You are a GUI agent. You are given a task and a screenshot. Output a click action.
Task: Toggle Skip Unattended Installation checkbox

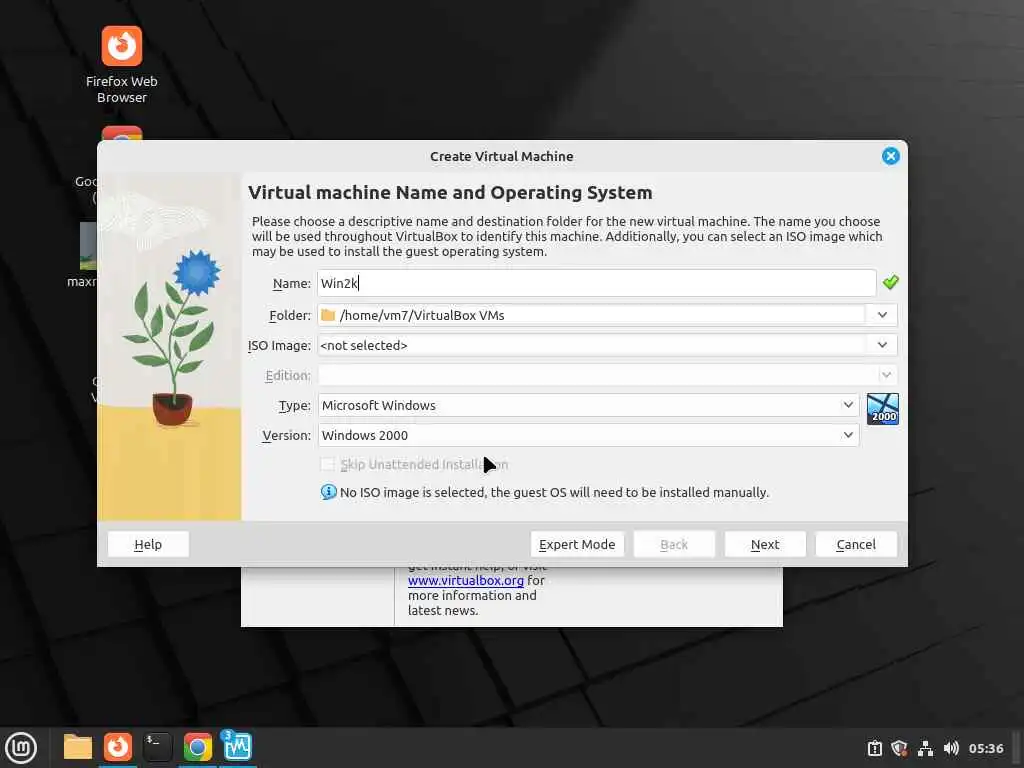(327, 464)
